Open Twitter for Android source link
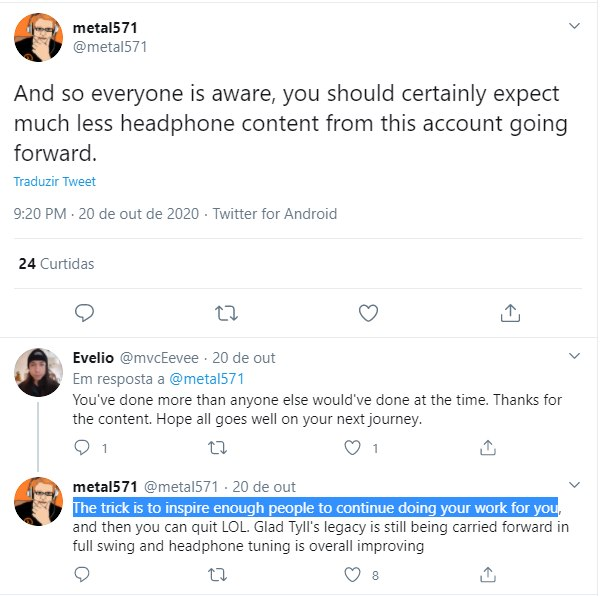Viewport: 600px width, 596px height. pyautogui.click(x=275, y=214)
